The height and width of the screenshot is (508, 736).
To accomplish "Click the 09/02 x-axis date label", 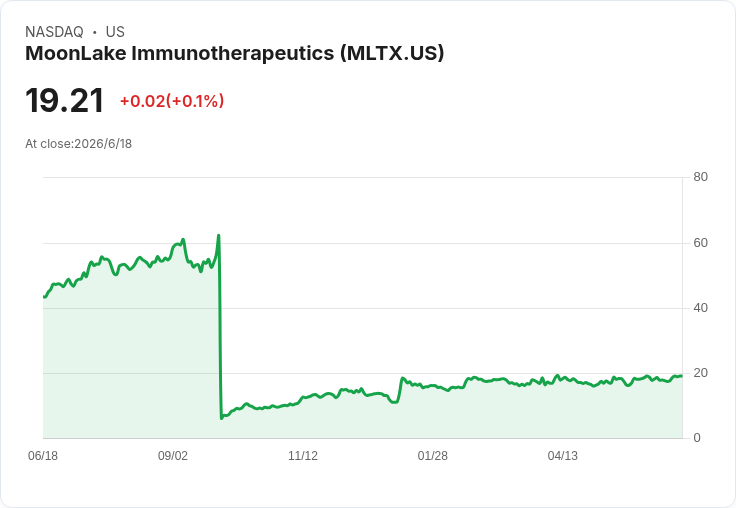I will tap(173, 455).
